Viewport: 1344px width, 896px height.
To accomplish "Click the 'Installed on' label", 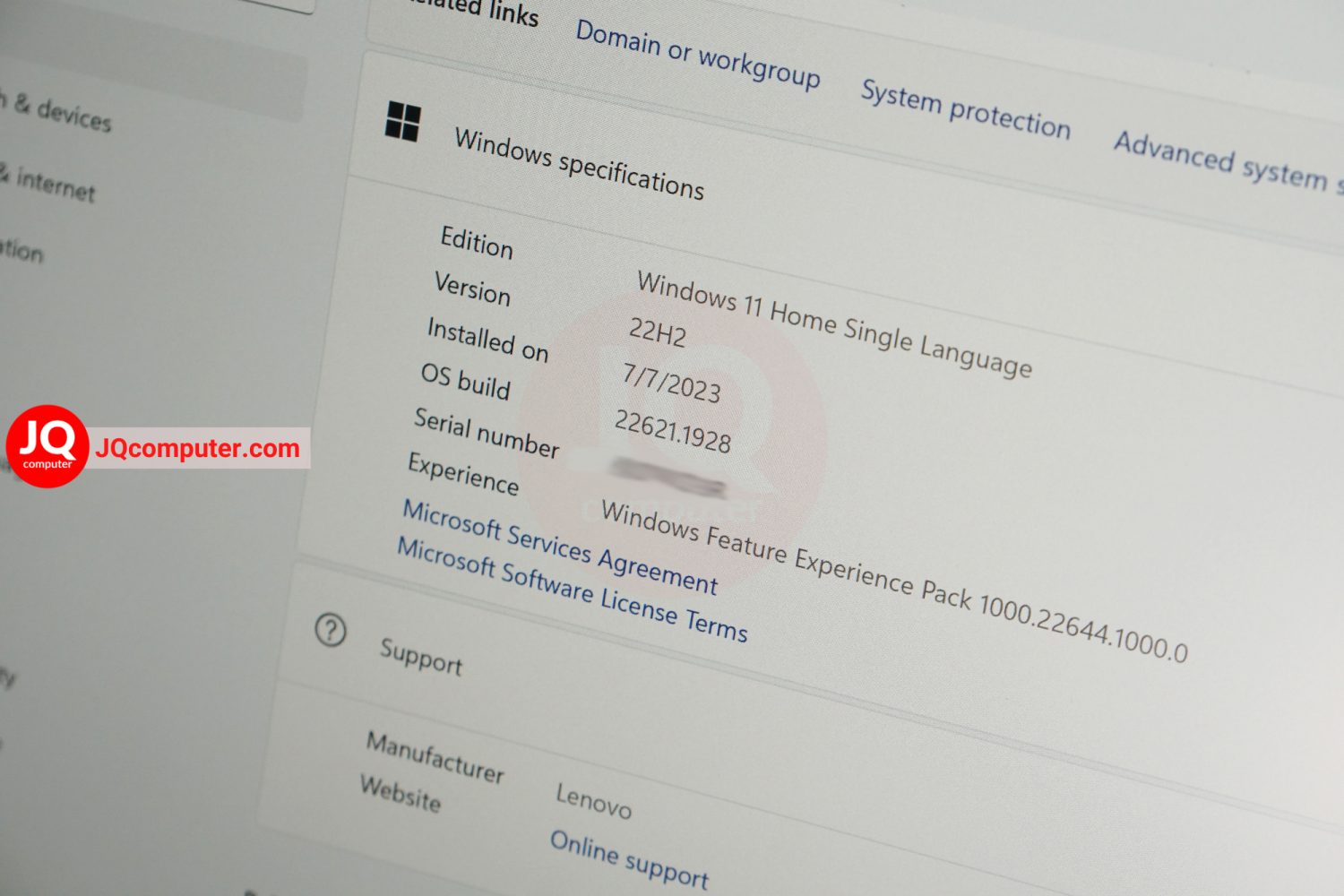I will tap(487, 340).
